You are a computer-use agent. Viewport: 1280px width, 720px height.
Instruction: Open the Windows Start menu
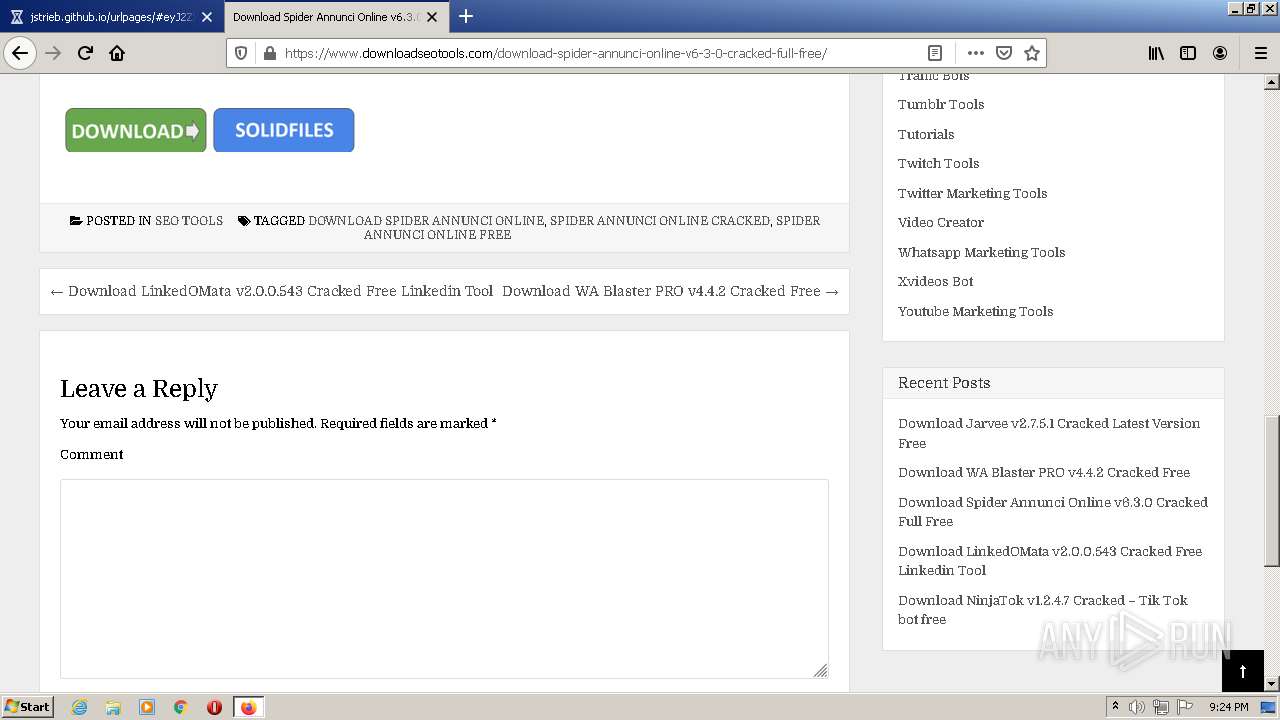28,707
